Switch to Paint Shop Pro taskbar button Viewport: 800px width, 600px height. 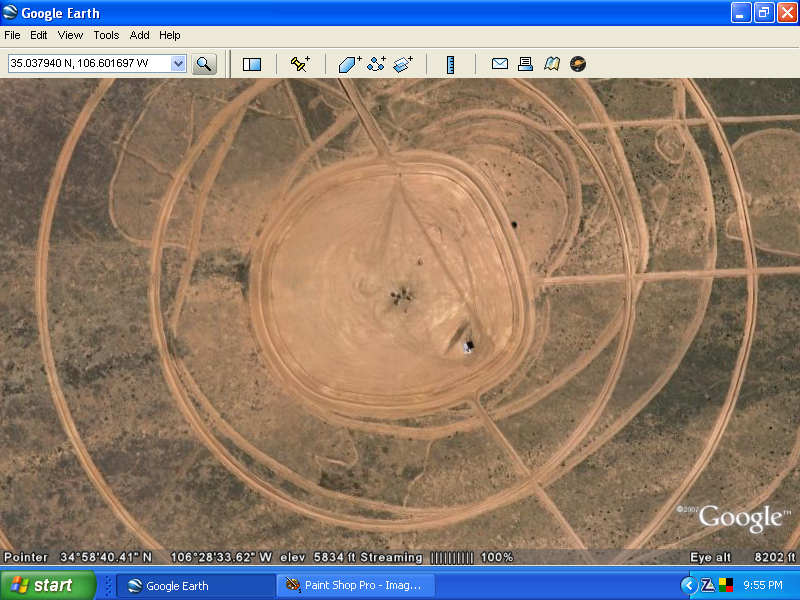pos(356,586)
